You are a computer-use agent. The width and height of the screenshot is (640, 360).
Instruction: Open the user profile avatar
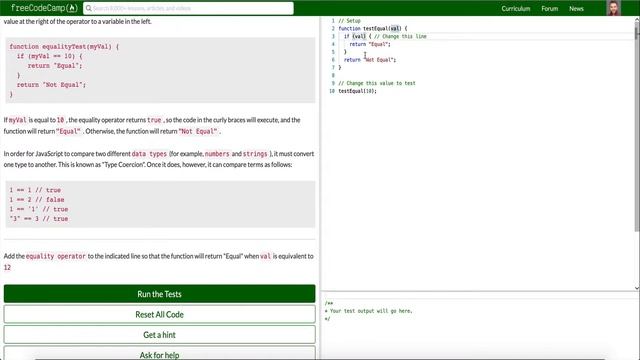(613, 8)
